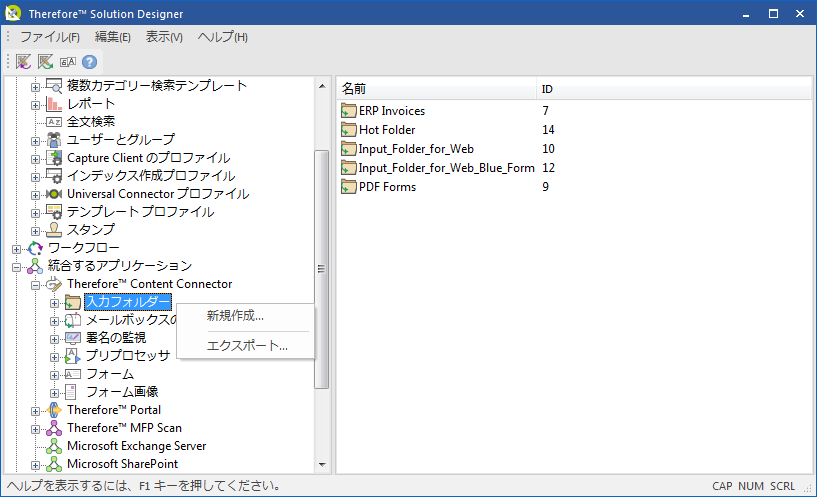
Task: Click the Microsoft Exchange Server icon
Action: 54,446
